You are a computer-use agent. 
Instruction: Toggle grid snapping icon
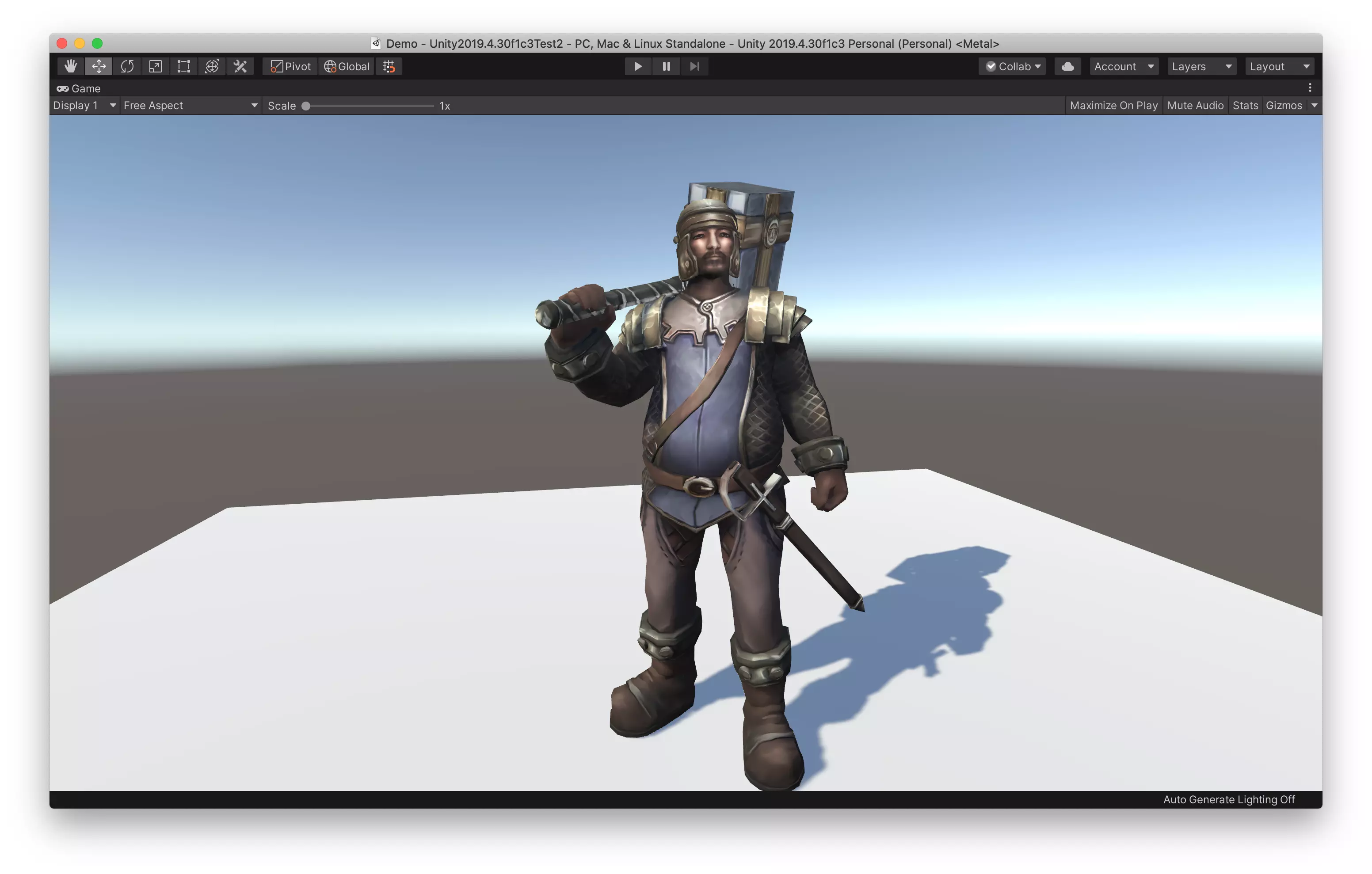389,67
